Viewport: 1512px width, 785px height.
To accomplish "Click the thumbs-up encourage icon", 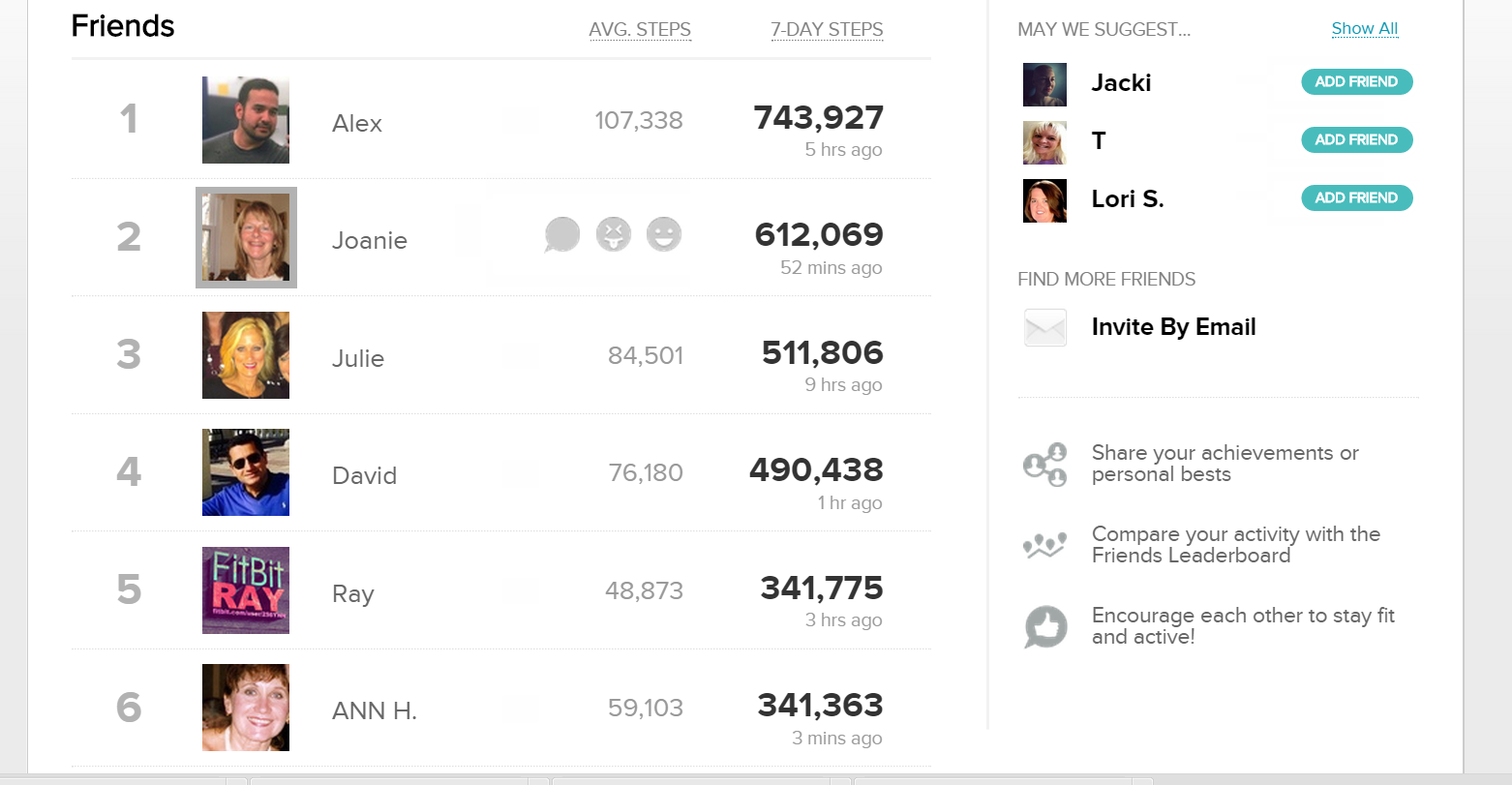I will pyautogui.click(x=1045, y=627).
